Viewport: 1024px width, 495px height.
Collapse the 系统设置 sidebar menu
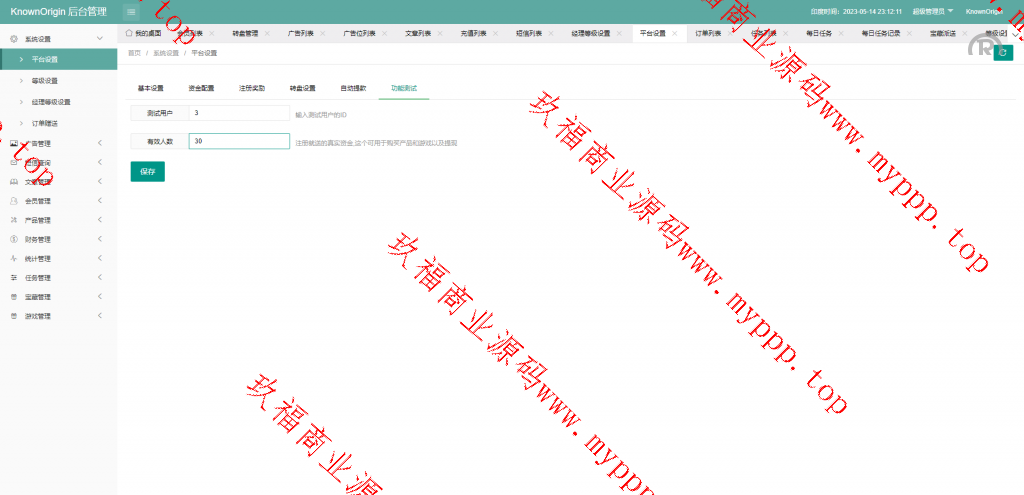[99, 38]
